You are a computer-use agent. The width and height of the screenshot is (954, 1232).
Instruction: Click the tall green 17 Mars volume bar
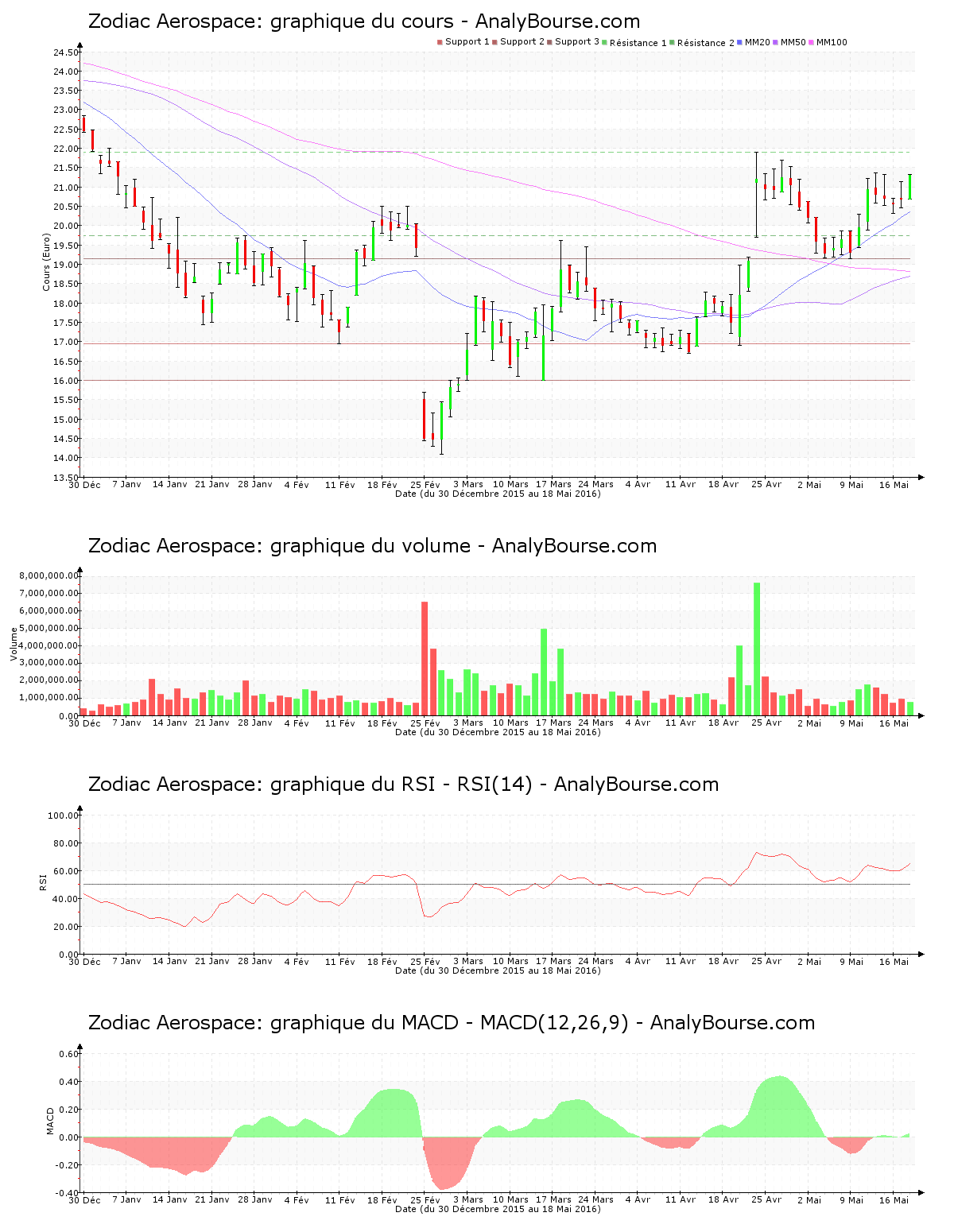coord(544,672)
